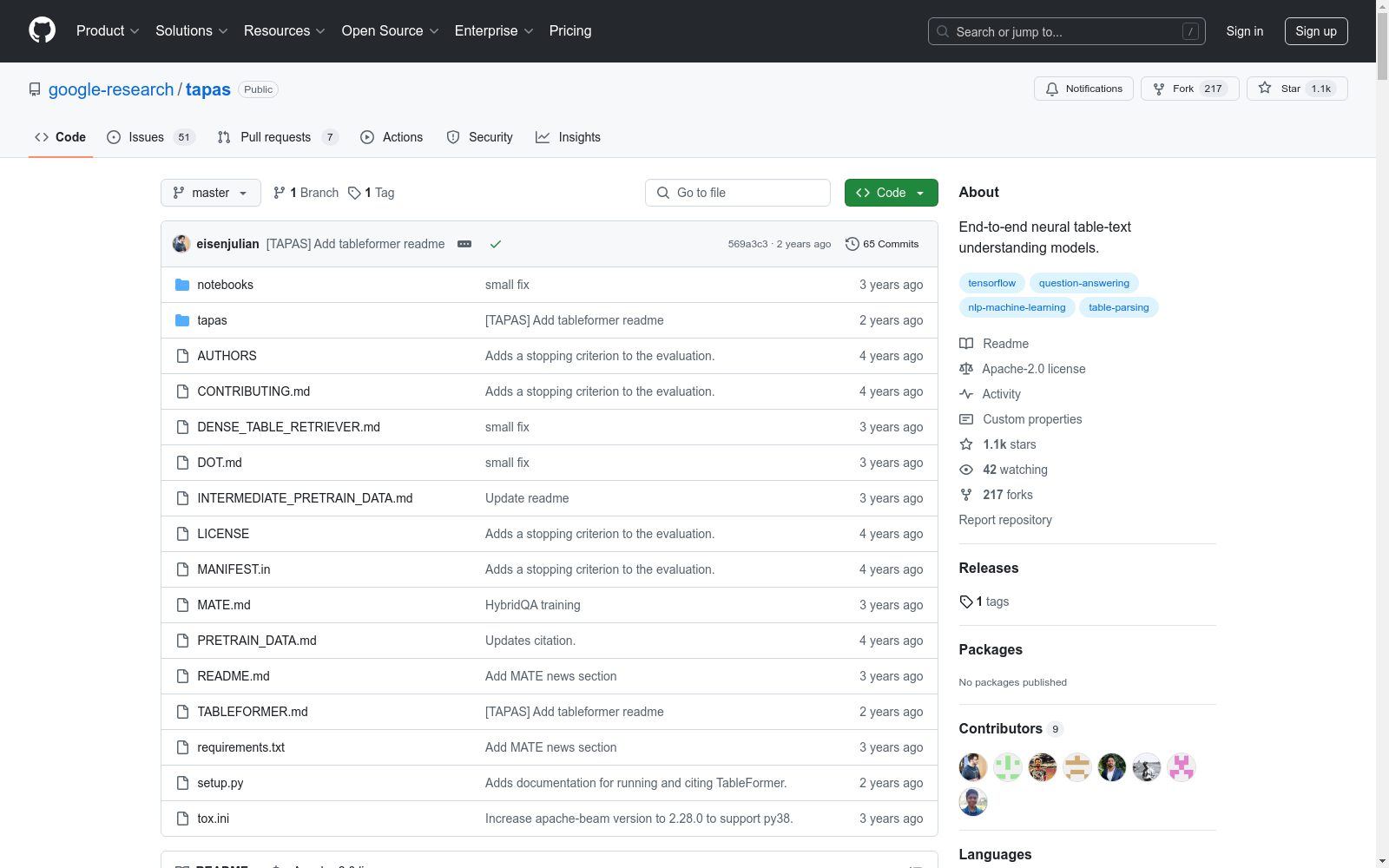The width and height of the screenshot is (1389, 868).
Task: Click the tag icon under Releases
Action: (x=966, y=602)
